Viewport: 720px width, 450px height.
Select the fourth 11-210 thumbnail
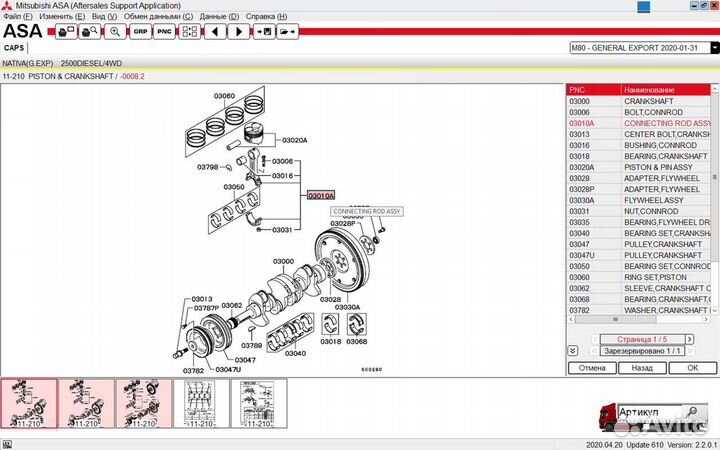tap(201, 403)
